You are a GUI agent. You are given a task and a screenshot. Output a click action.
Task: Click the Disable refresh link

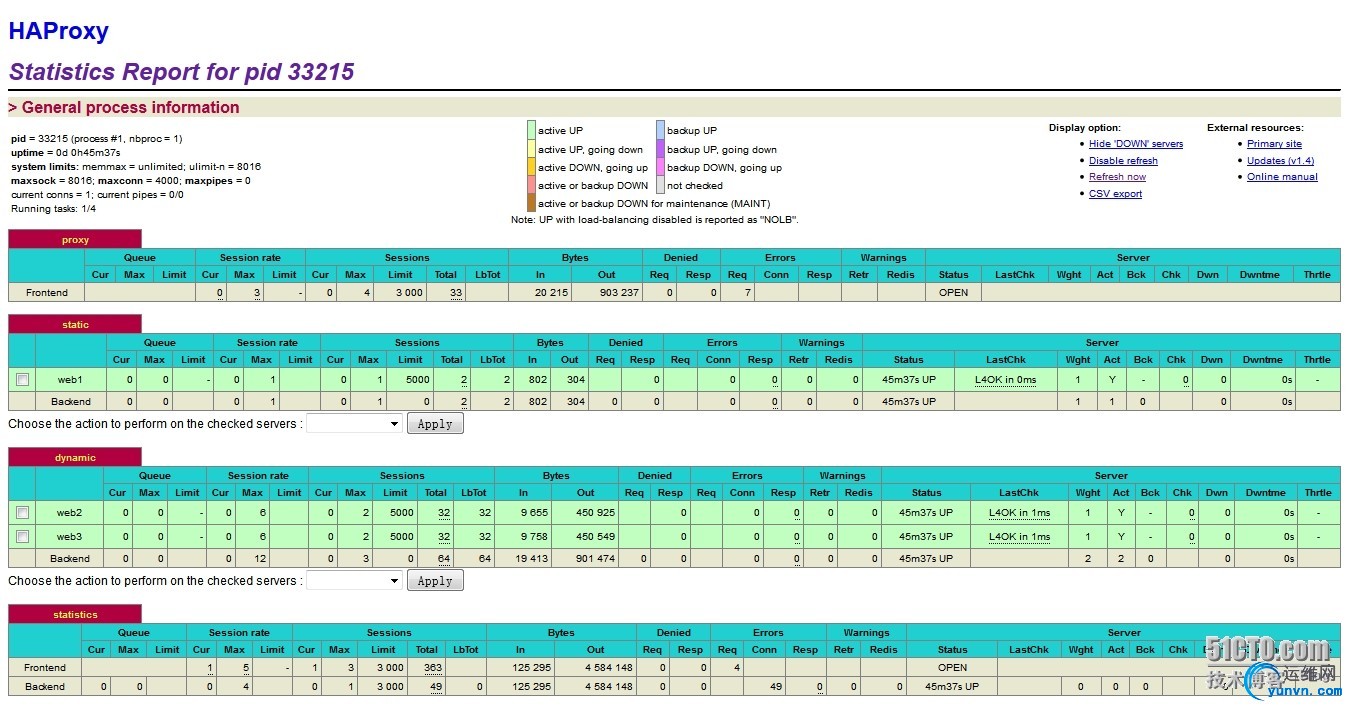1123,161
